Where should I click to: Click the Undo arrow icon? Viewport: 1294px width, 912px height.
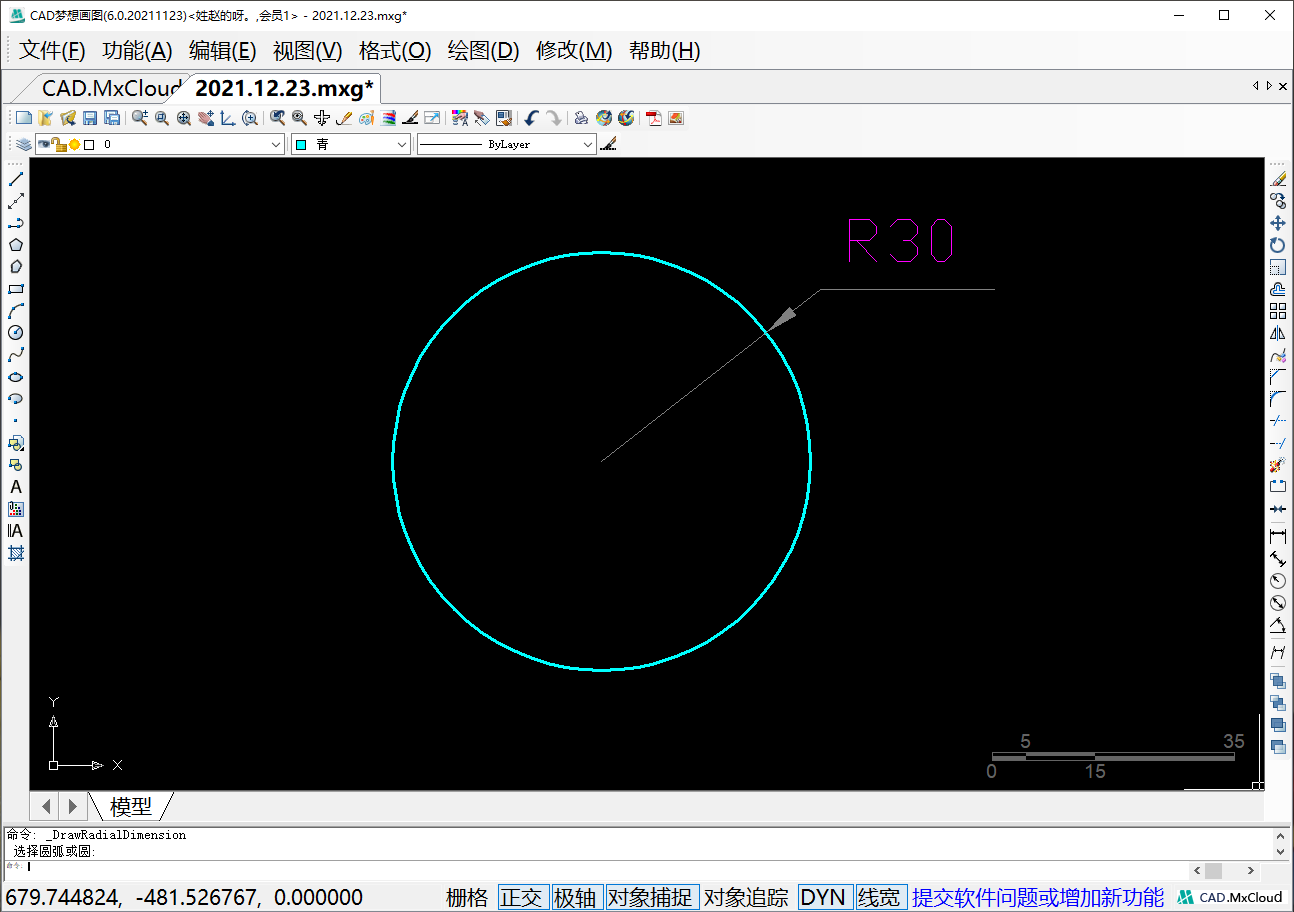point(531,118)
